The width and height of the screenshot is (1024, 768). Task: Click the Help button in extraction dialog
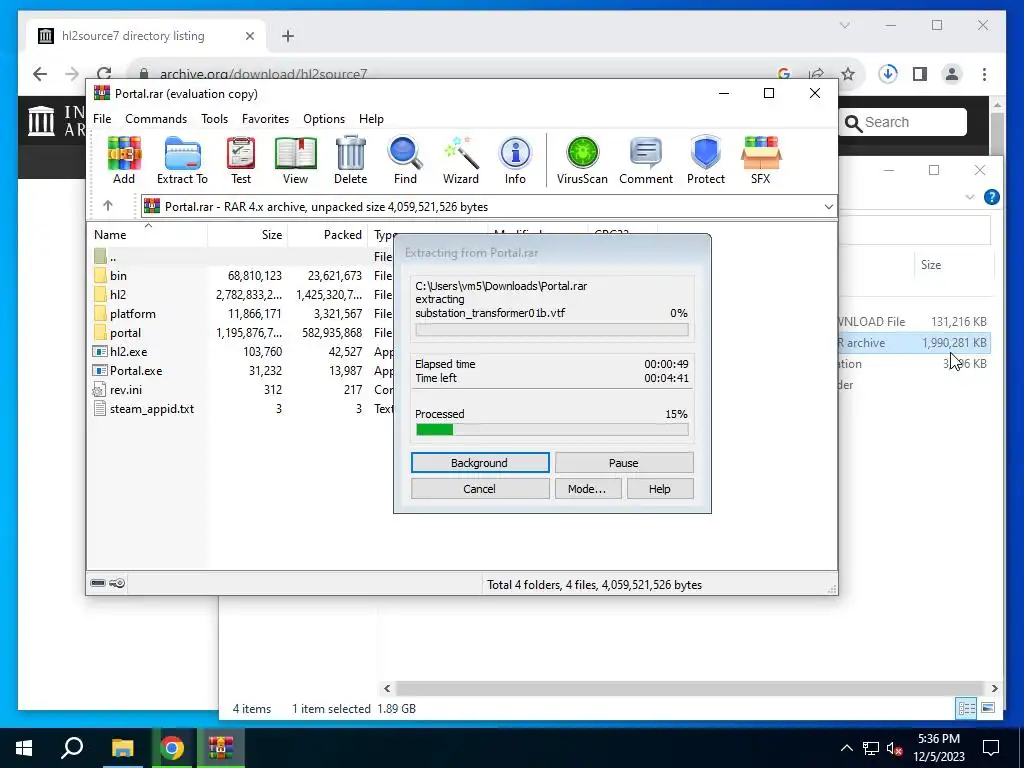pyautogui.click(x=660, y=489)
